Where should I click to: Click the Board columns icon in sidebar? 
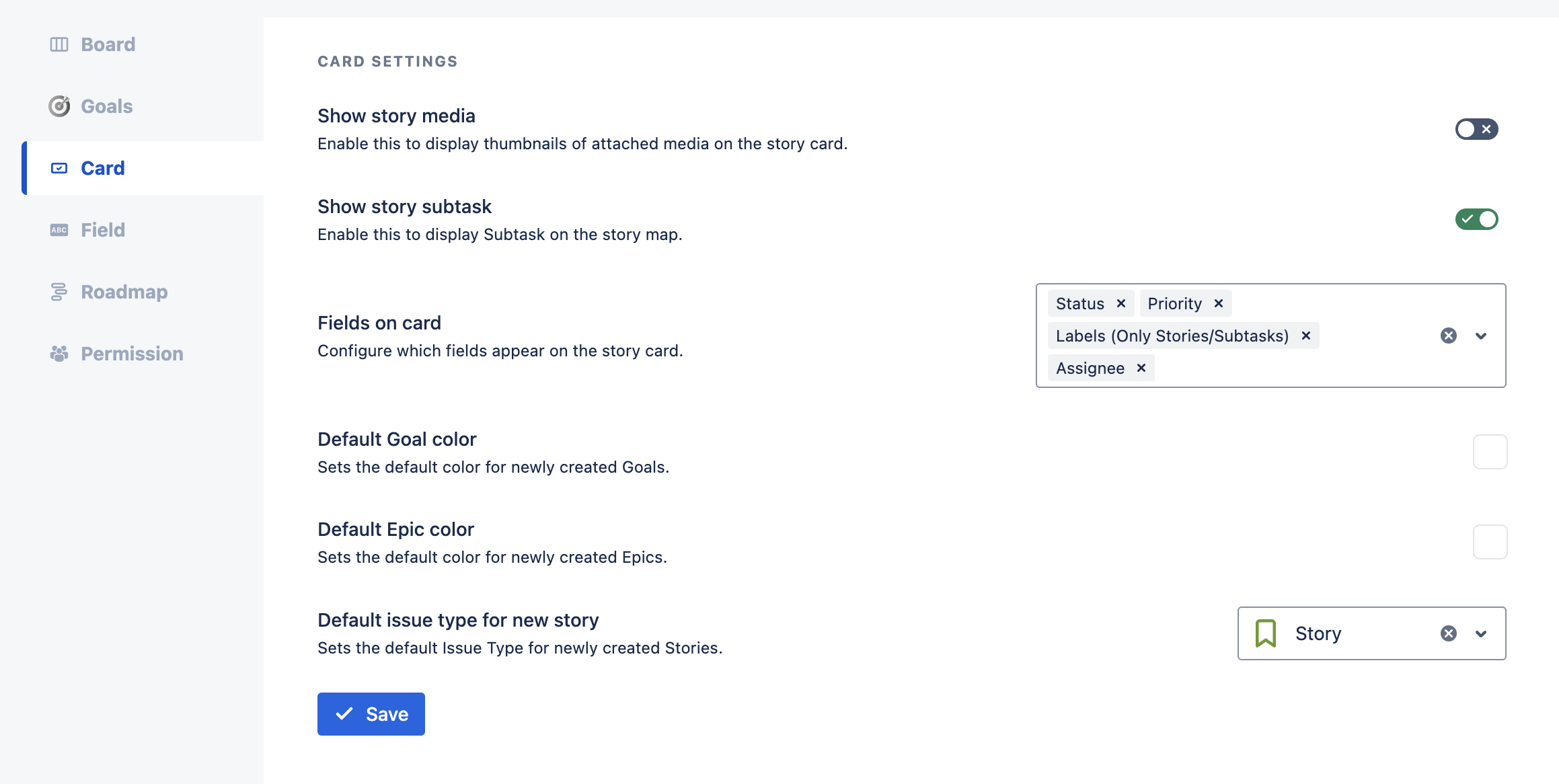click(x=59, y=44)
